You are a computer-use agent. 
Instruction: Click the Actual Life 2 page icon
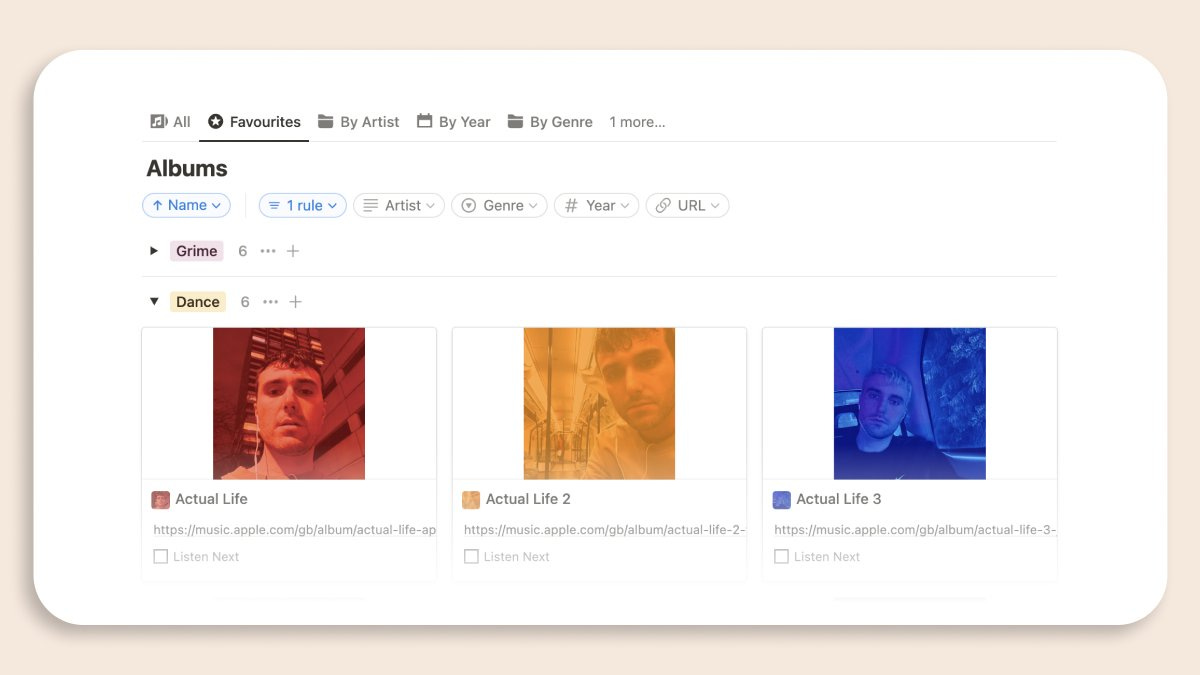click(471, 500)
